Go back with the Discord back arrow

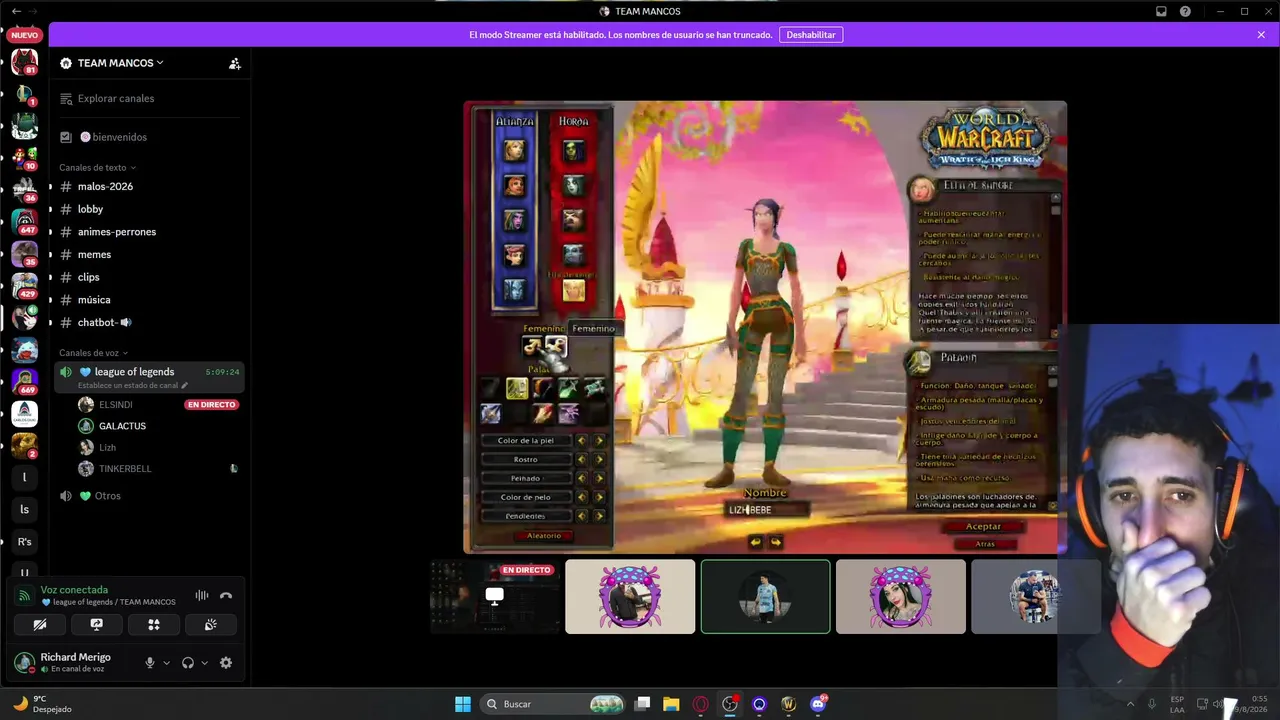pyautogui.click(x=16, y=11)
